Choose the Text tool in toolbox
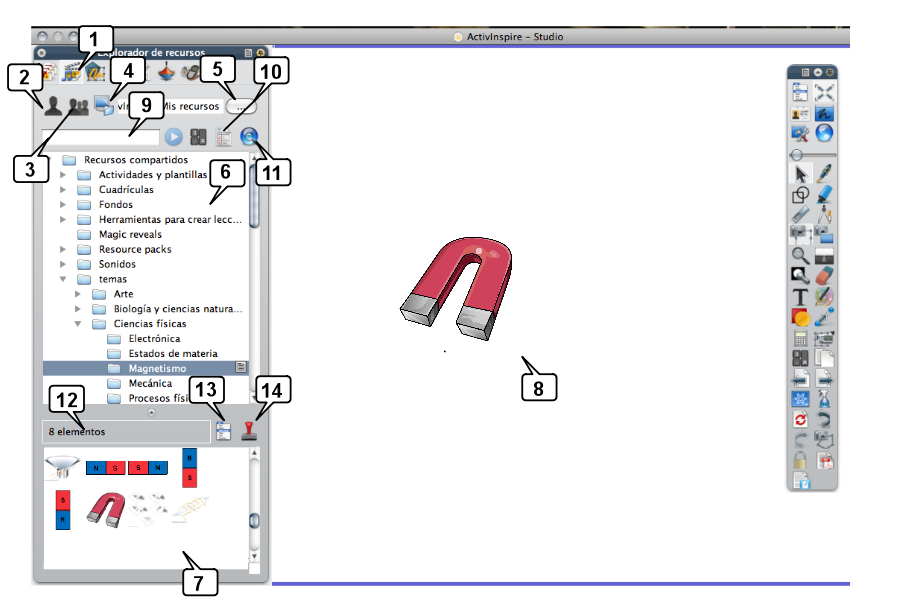Image resolution: width=898 pixels, height=615 pixels. click(x=800, y=297)
